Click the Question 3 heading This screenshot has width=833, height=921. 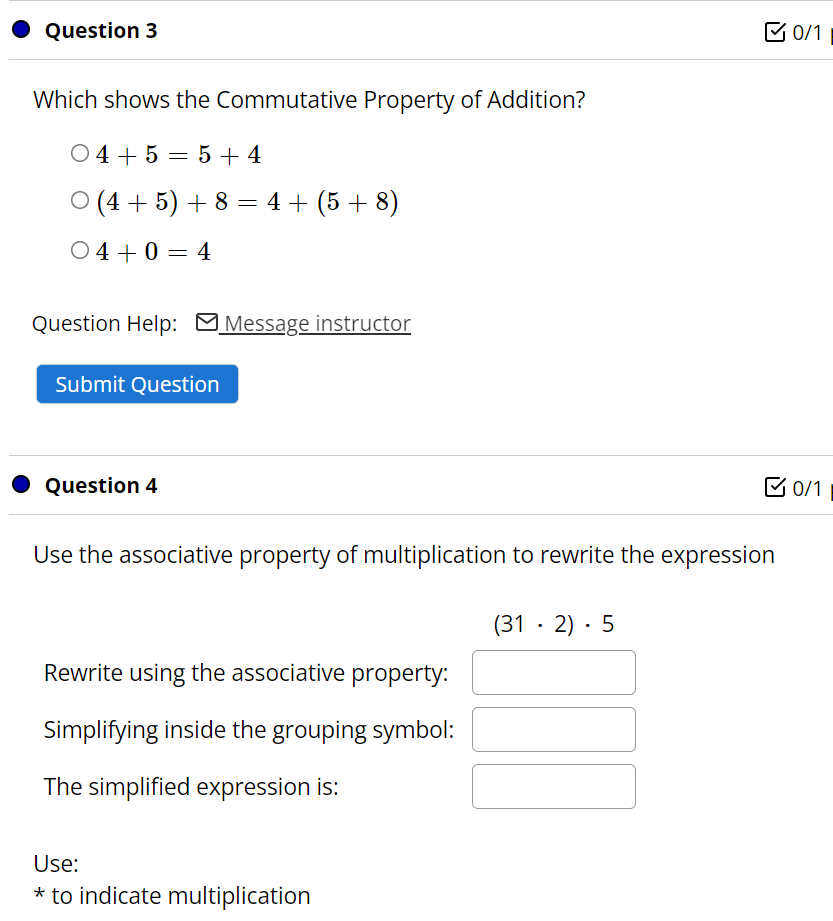(x=100, y=31)
